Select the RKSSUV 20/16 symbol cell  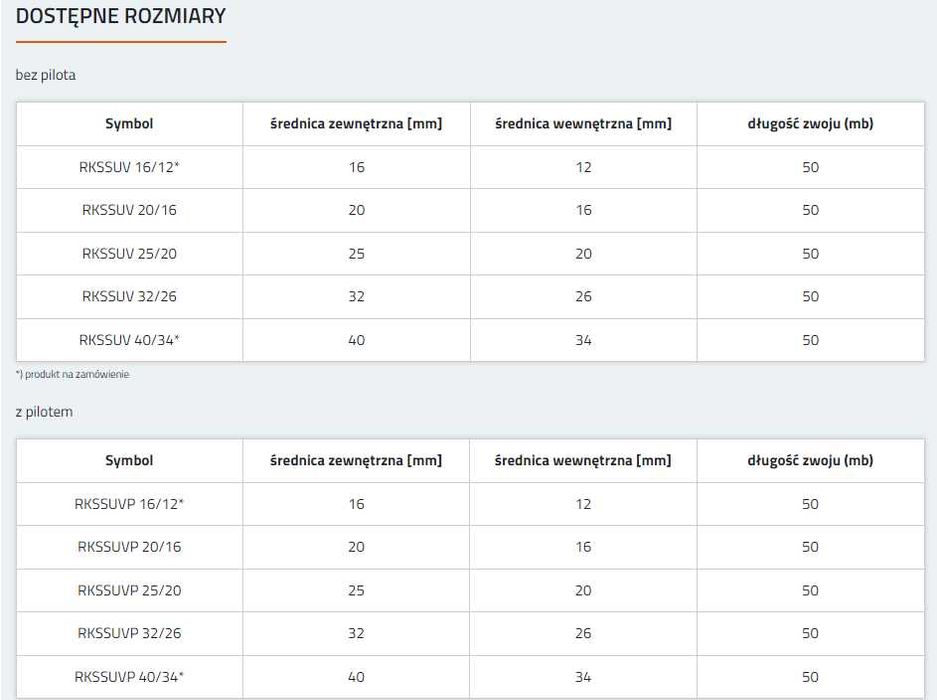[x=129, y=210]
